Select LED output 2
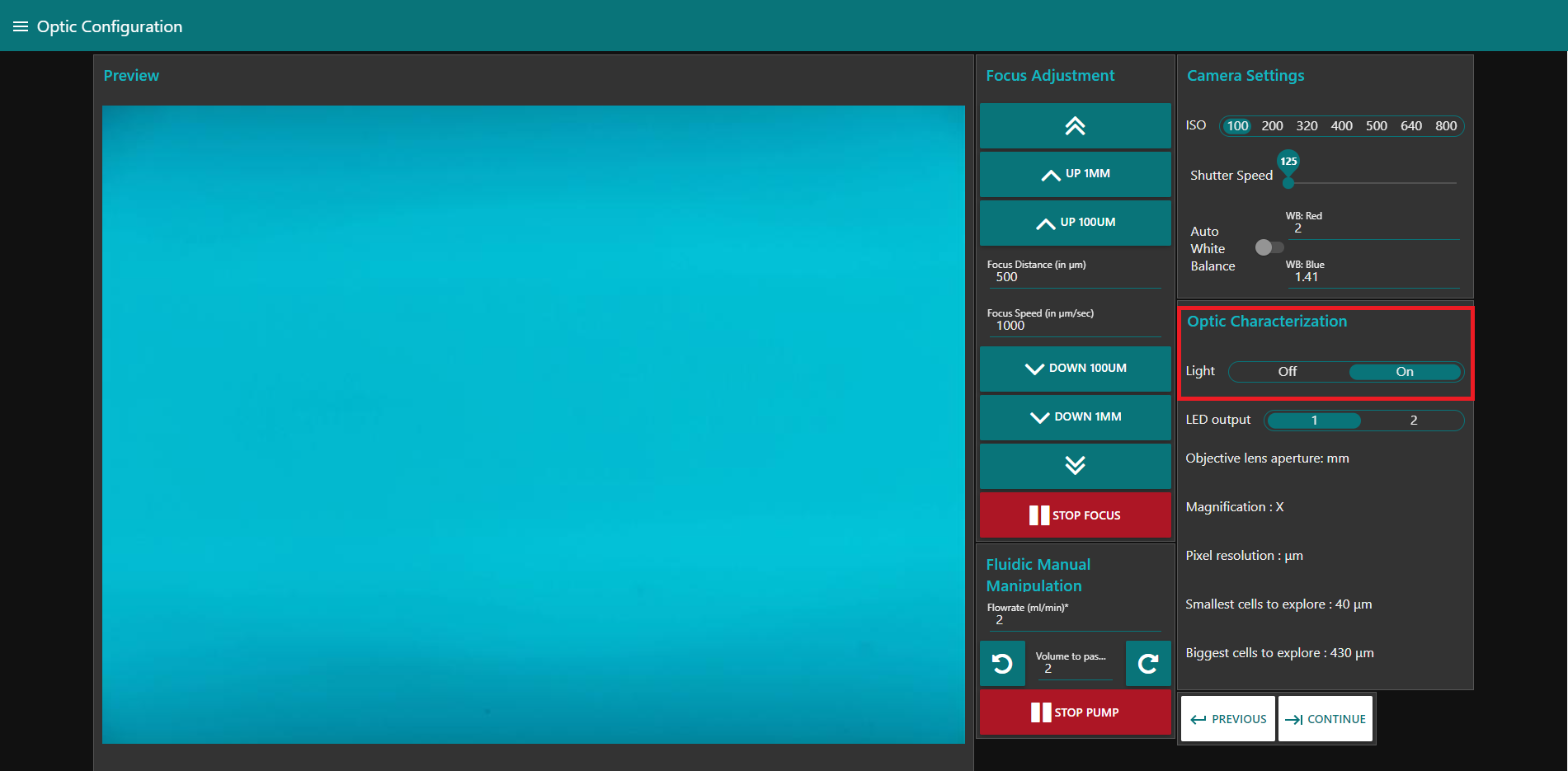 pyautogui.click(x=1413, y=421)
